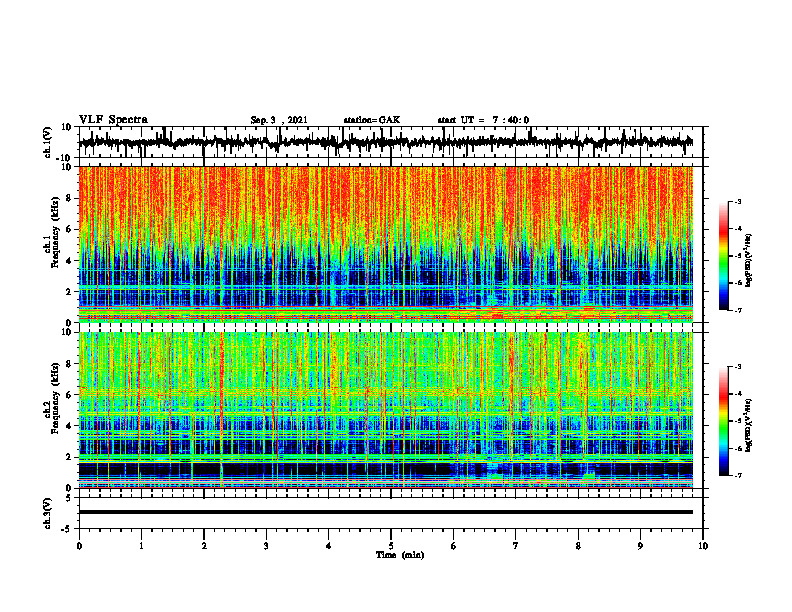Click the 'ch.1(V)' waveform axis label
Screen dimensions: 792x612
47,142
